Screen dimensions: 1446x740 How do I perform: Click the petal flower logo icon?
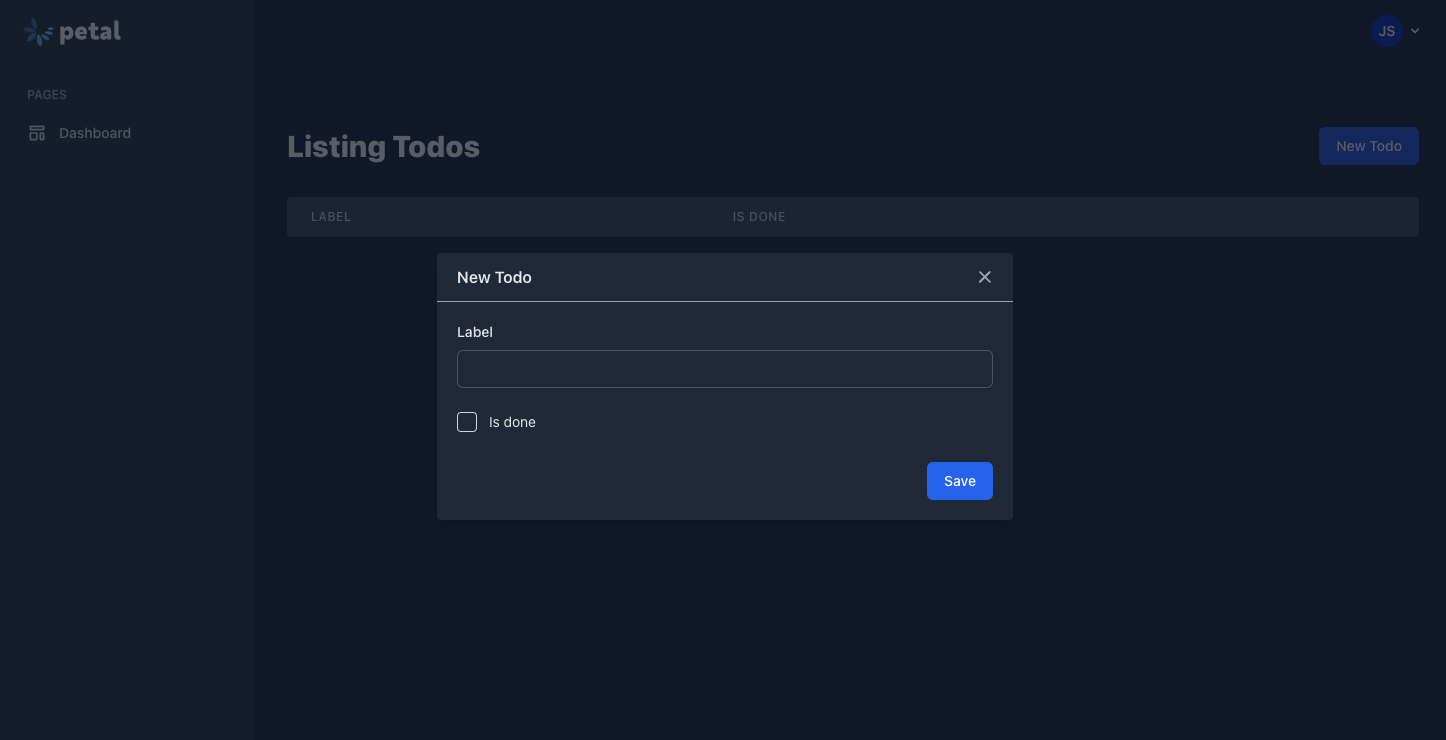(x=38, y=32)
